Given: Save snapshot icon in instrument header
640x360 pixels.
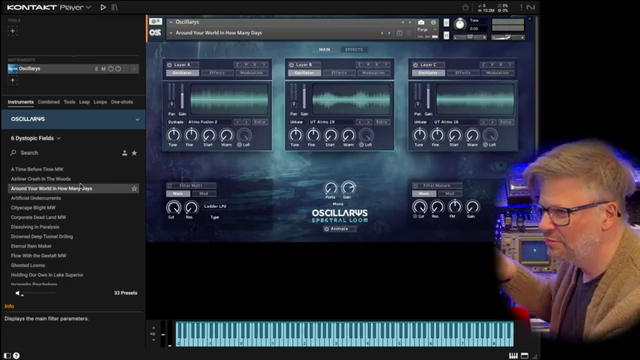Looking at the screenshot, I should point(400,33).
